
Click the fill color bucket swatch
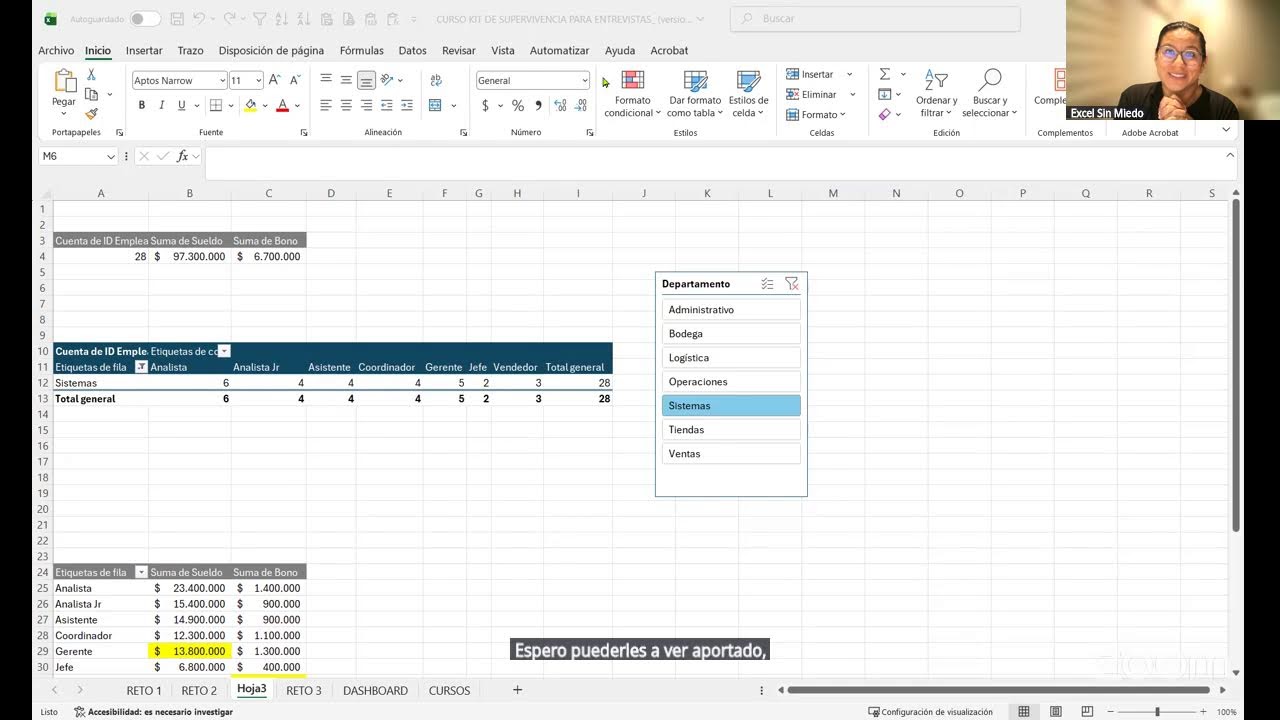pyautogui.click(x=250, y=105)
